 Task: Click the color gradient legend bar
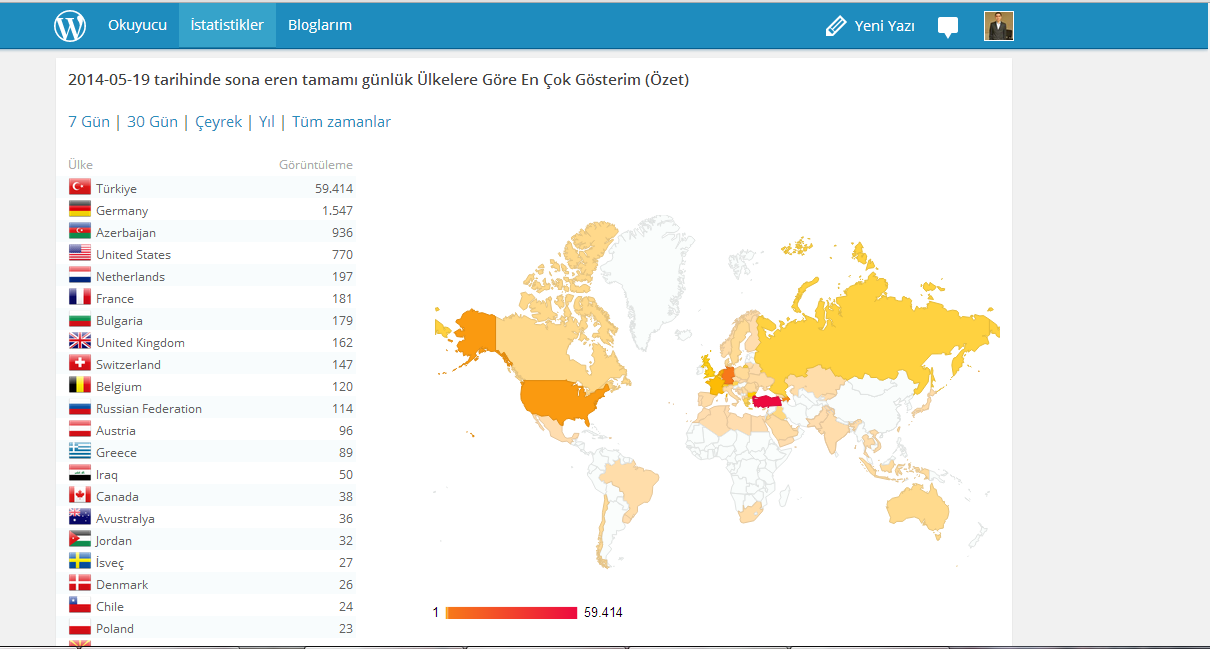(511, 612)
